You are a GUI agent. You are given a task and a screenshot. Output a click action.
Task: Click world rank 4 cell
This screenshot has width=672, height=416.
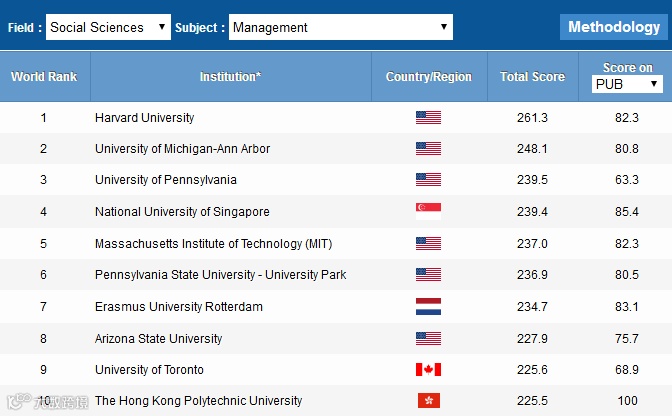pos(44,212)
